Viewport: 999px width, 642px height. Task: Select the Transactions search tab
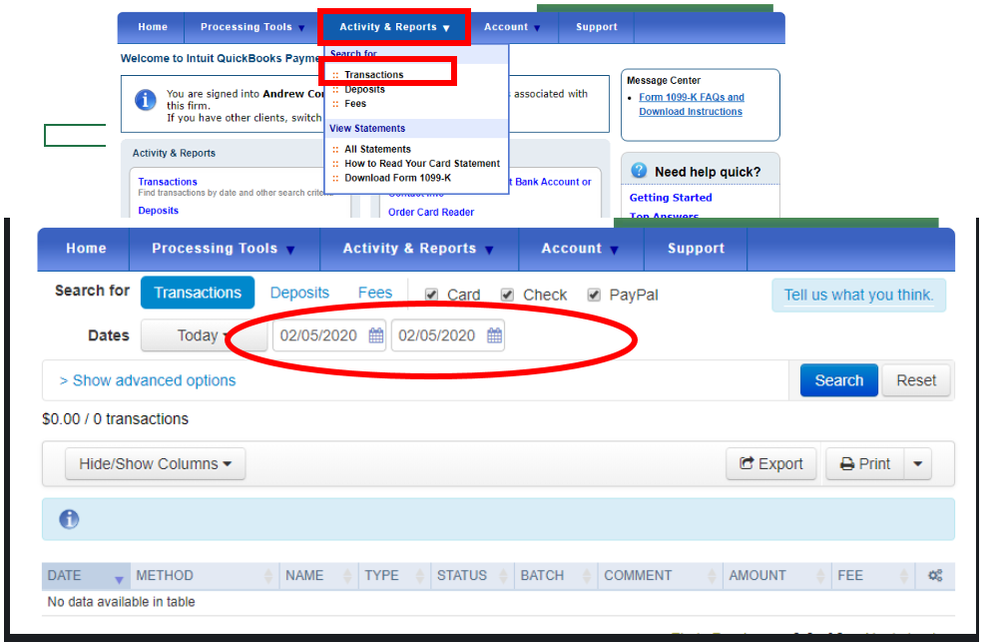(198, 292)
